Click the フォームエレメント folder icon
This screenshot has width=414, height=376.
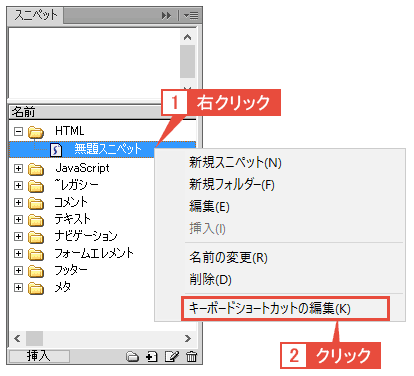coord(36,255)
